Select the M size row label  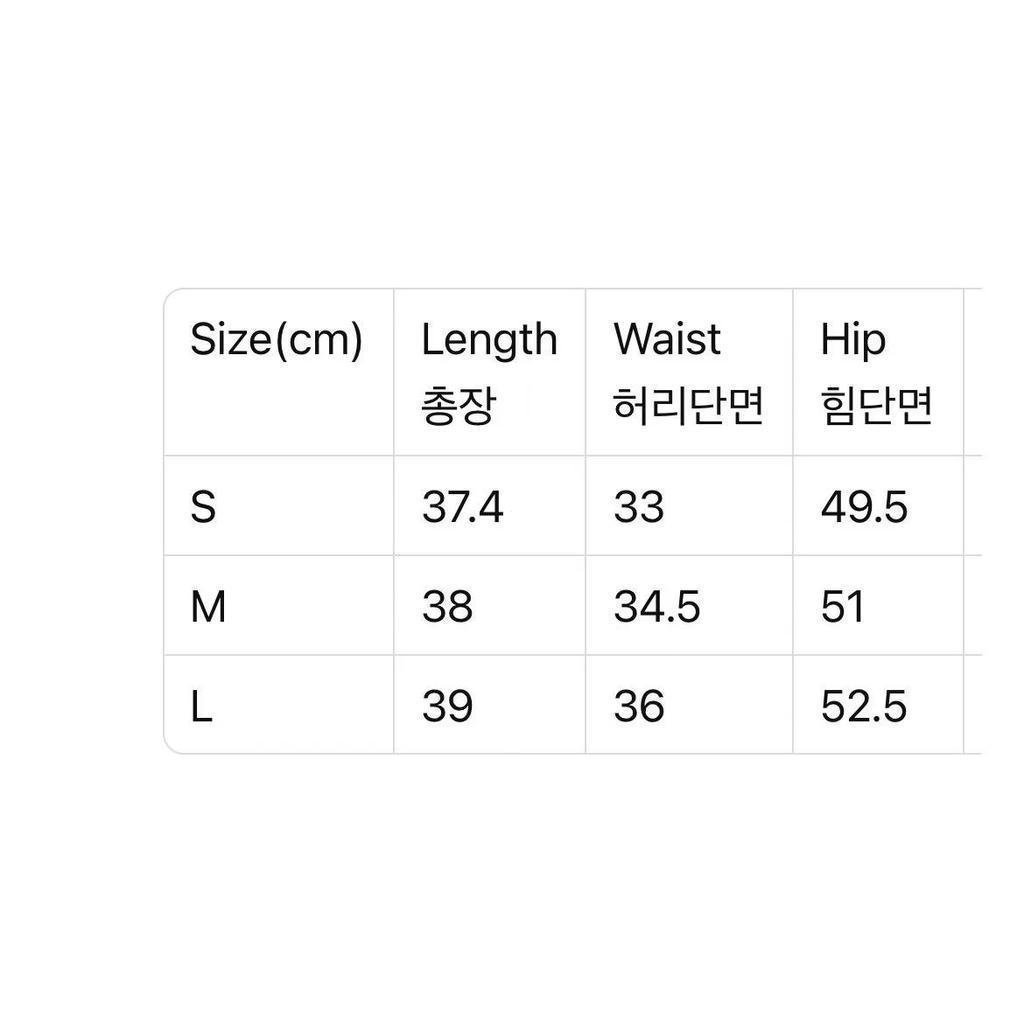[x=208, y=607]
